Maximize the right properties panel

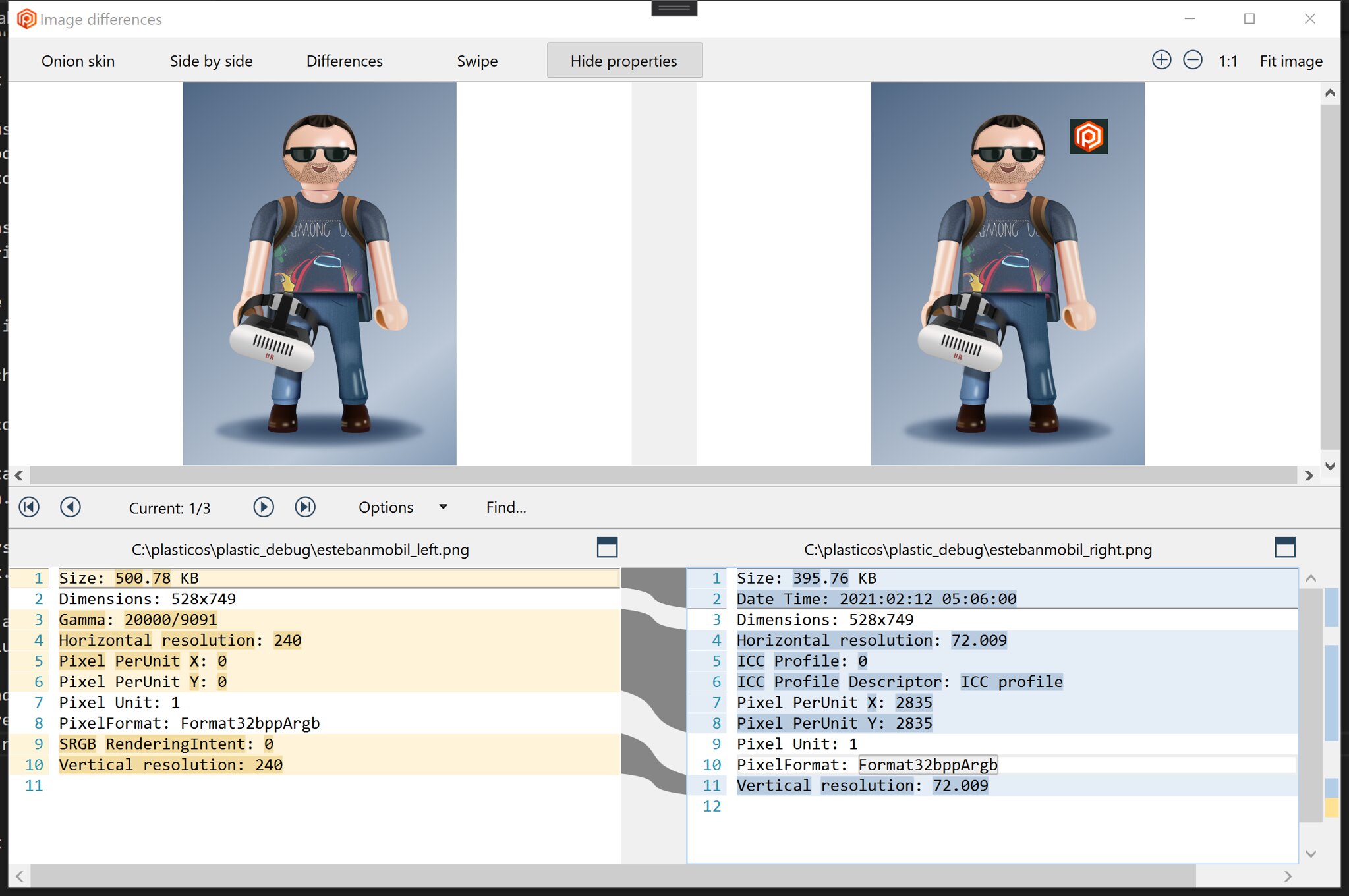(x=1285, y=547)
